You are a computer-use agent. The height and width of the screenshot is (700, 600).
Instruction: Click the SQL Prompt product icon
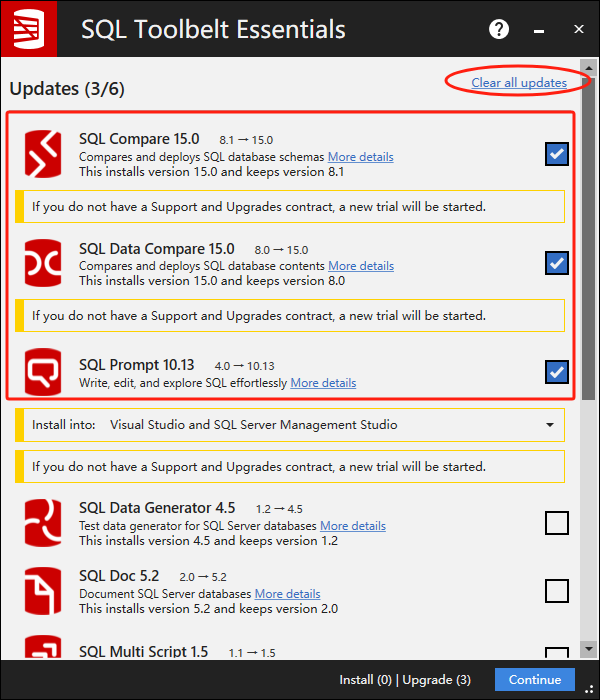click(43, 372)
